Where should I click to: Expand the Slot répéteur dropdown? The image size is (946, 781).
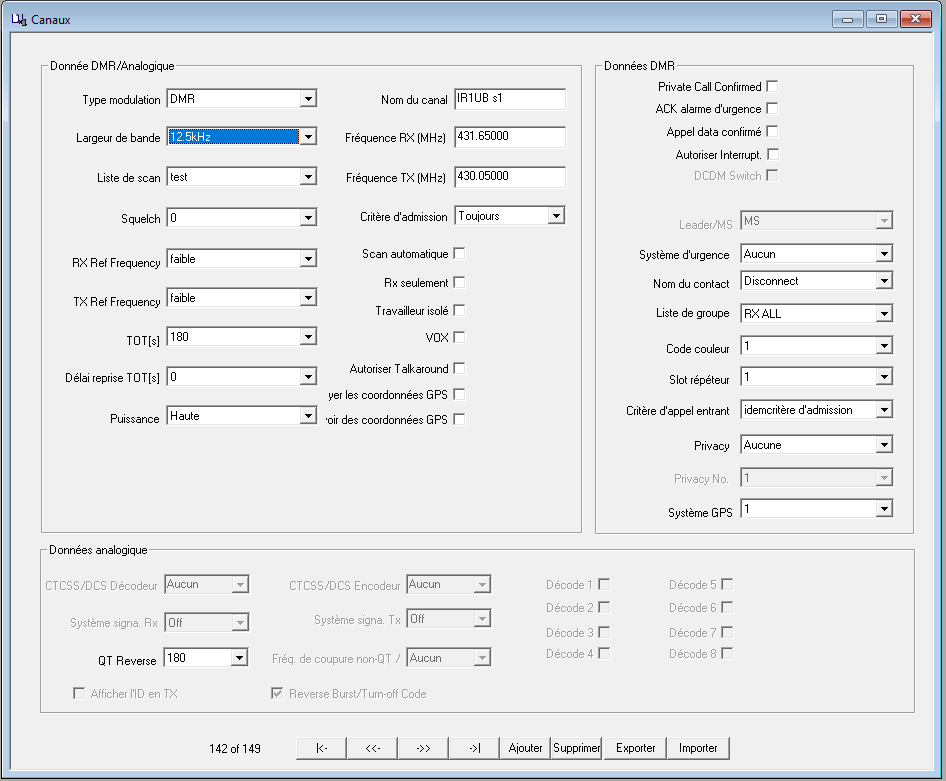884,377
